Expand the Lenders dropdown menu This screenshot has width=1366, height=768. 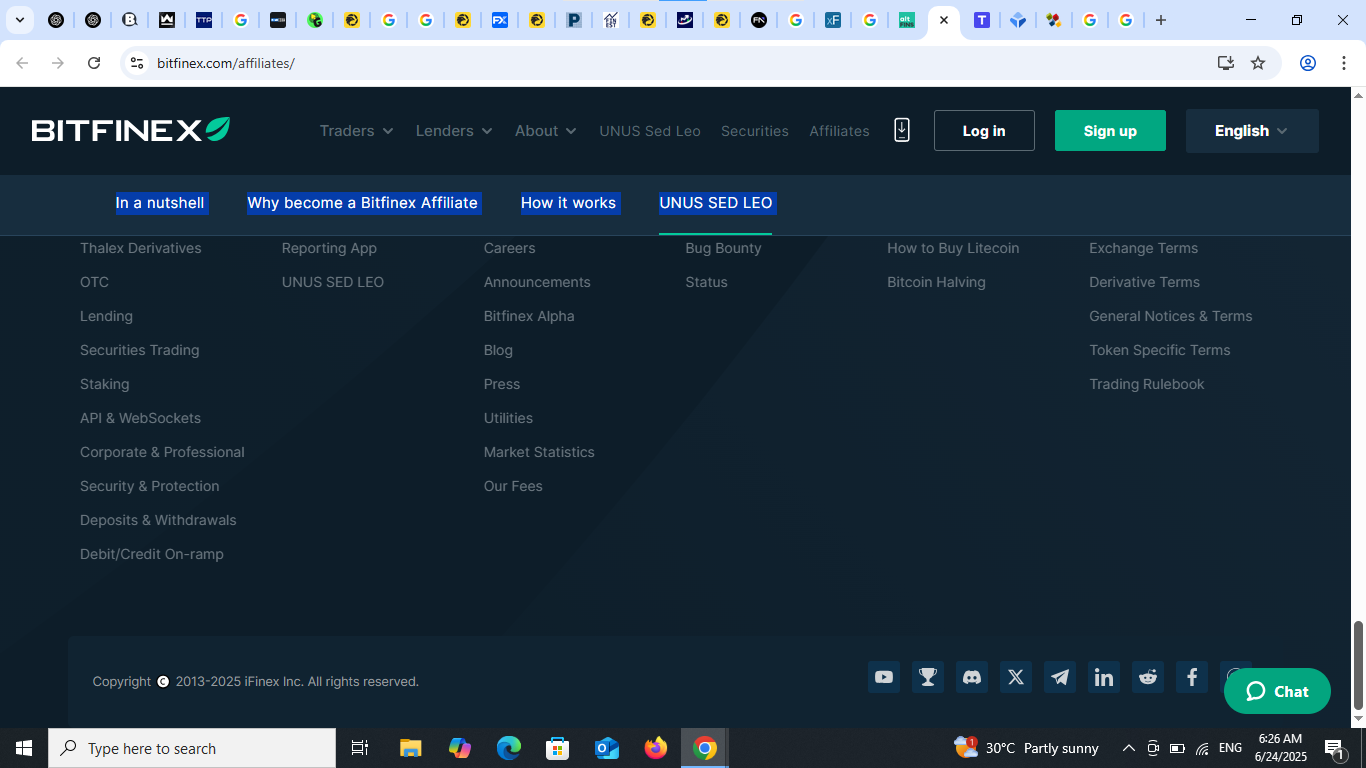coord(454,131)
